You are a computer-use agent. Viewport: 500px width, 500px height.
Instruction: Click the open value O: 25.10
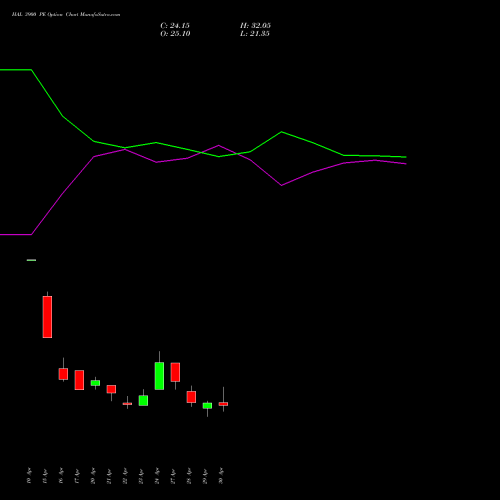(x=175, y=34)
